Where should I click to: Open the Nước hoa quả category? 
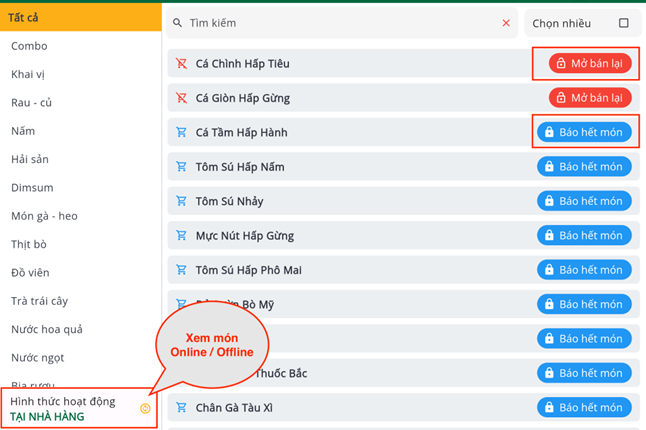(x=47, y=330)
